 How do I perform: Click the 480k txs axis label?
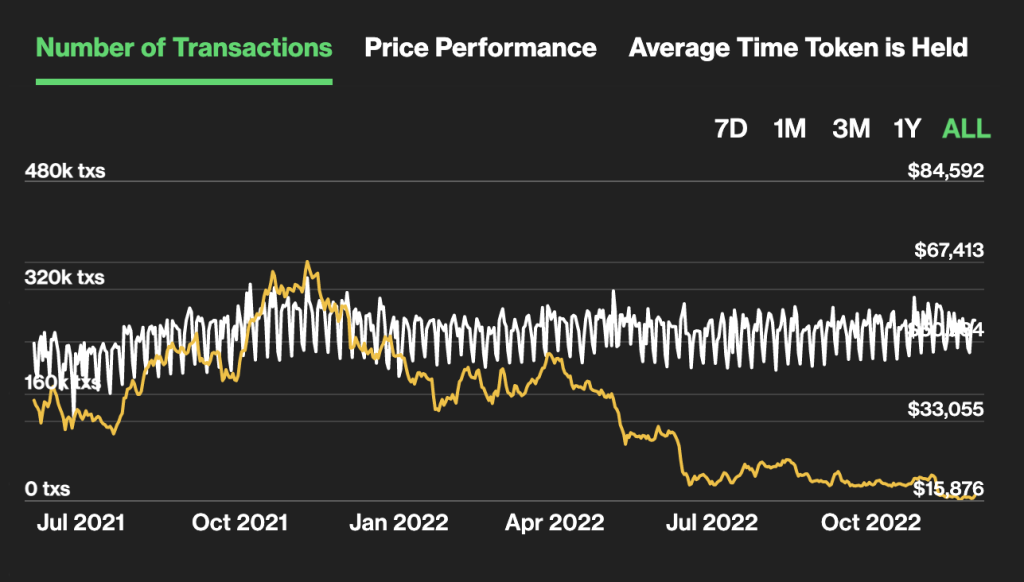(65, 171)
